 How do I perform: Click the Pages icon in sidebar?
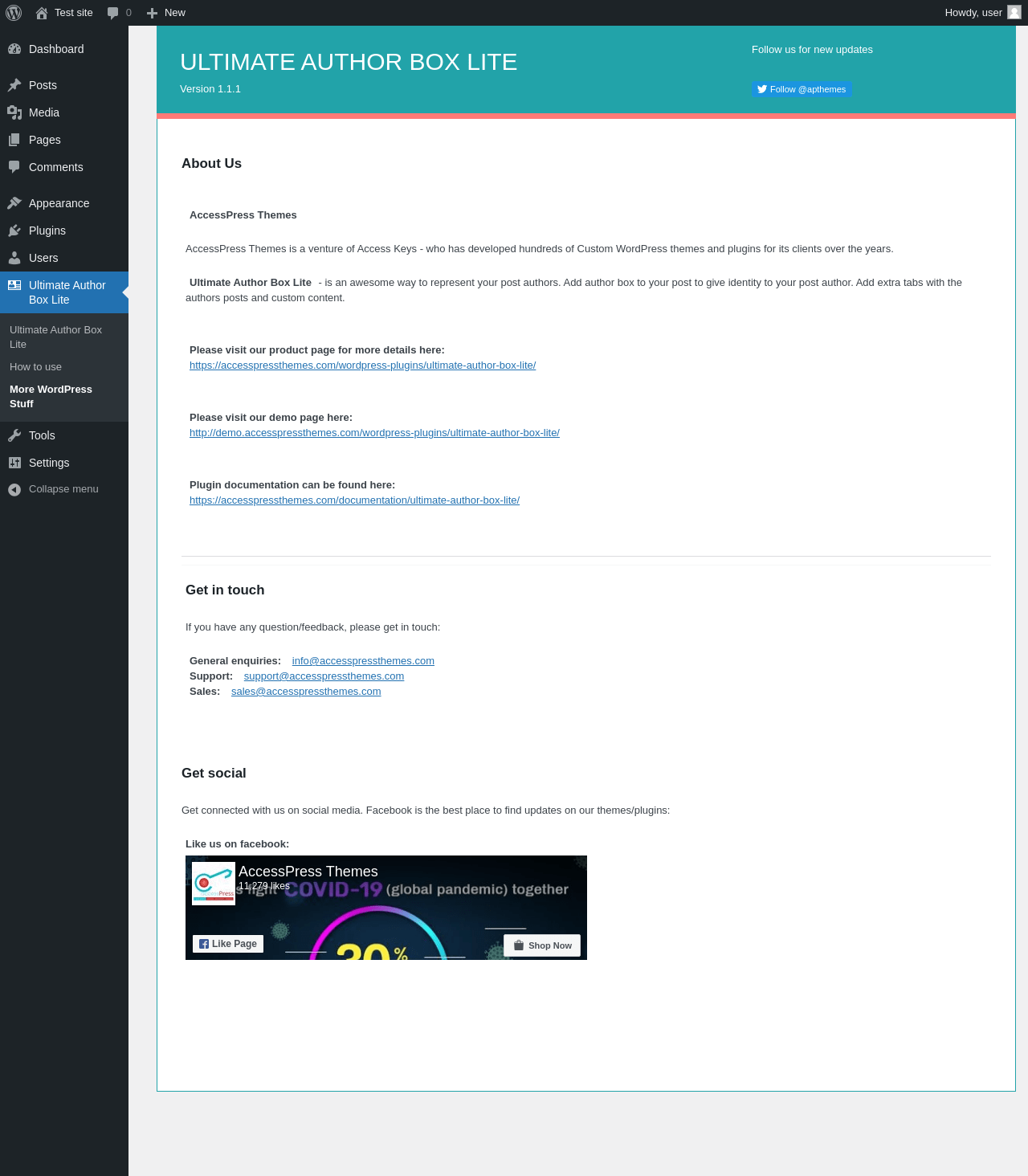(14, 140)
